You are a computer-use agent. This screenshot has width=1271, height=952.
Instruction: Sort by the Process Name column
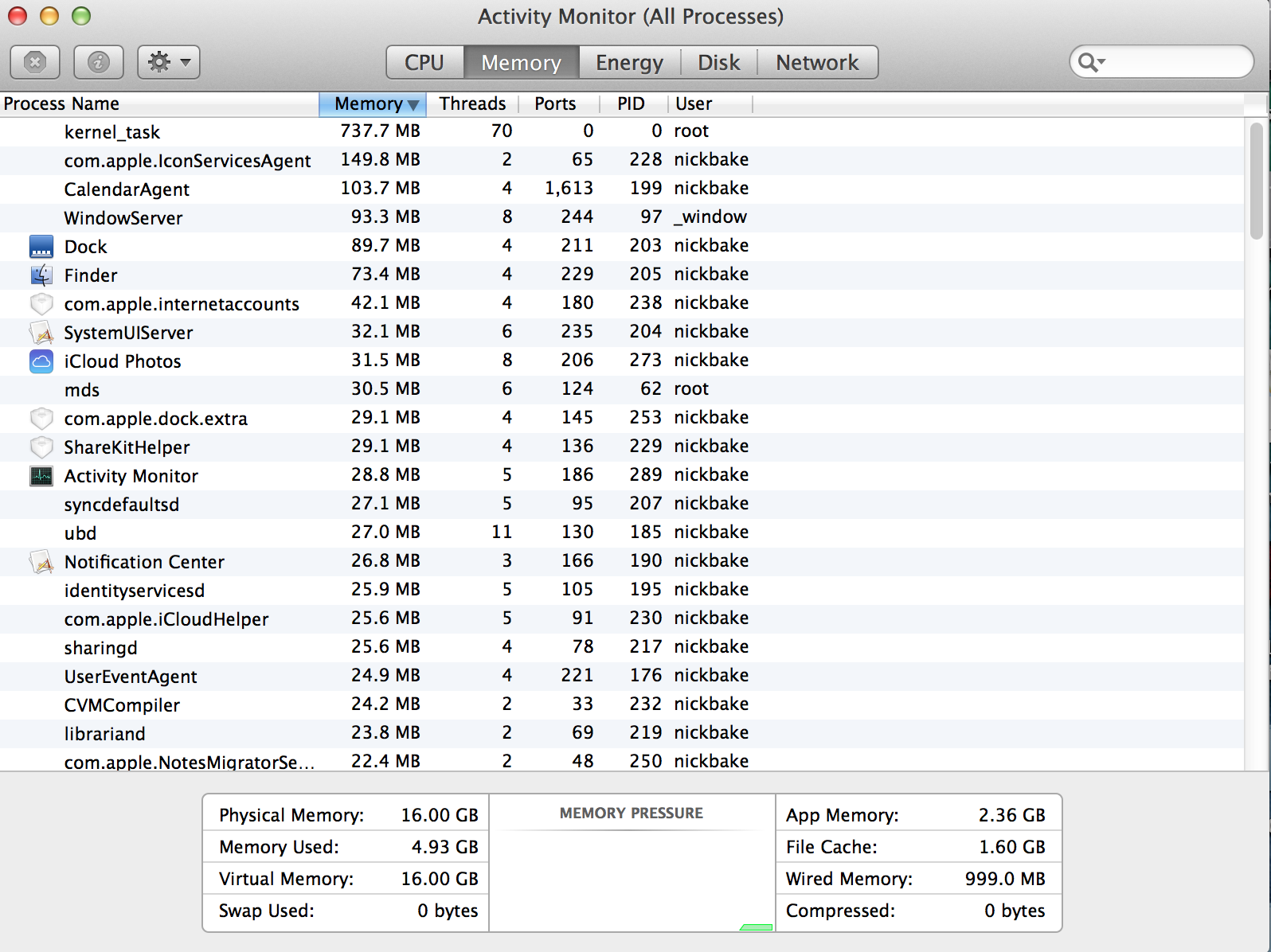(159, 104)
